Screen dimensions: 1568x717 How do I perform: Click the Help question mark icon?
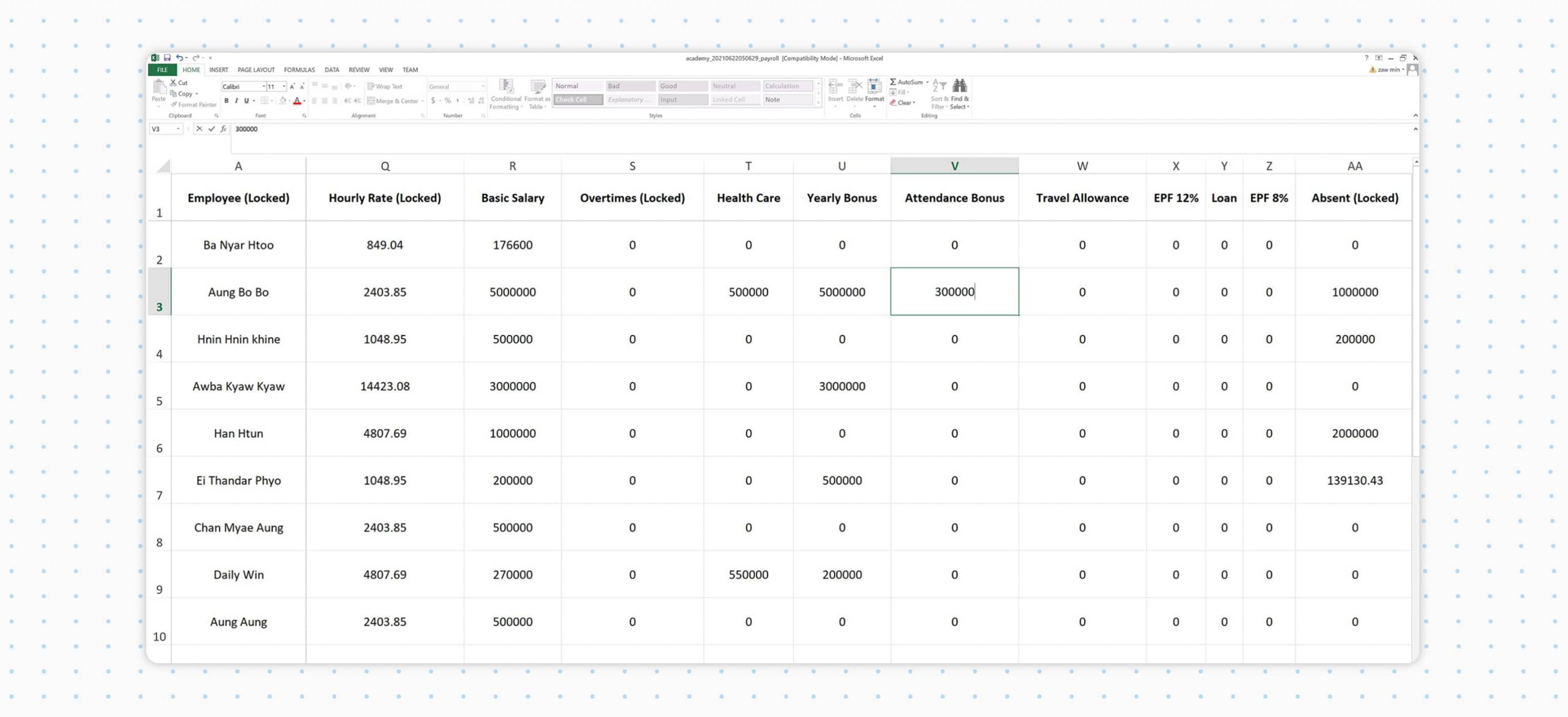coord(1366,58)
